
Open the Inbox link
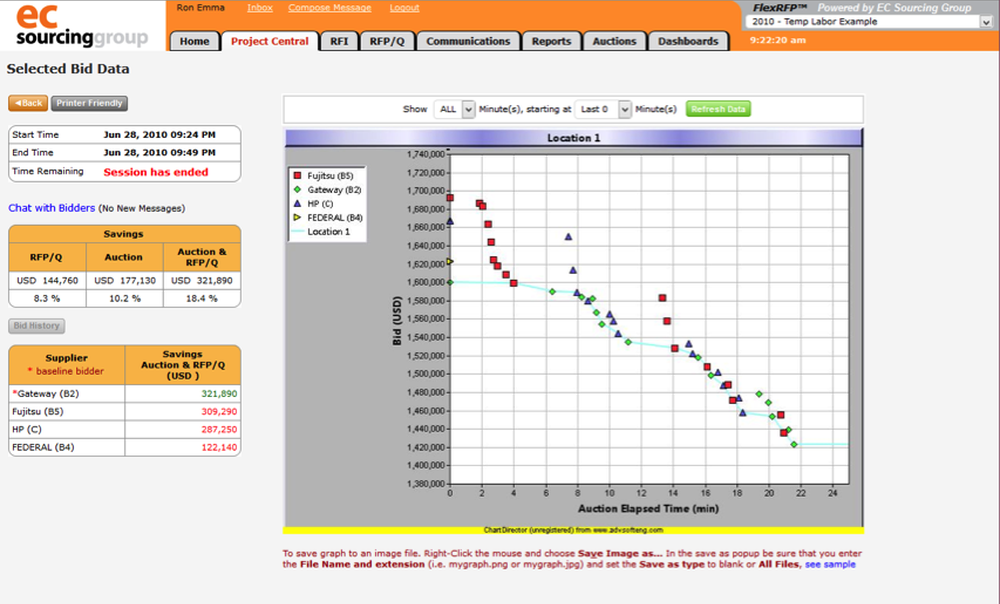tap(260, 8)
